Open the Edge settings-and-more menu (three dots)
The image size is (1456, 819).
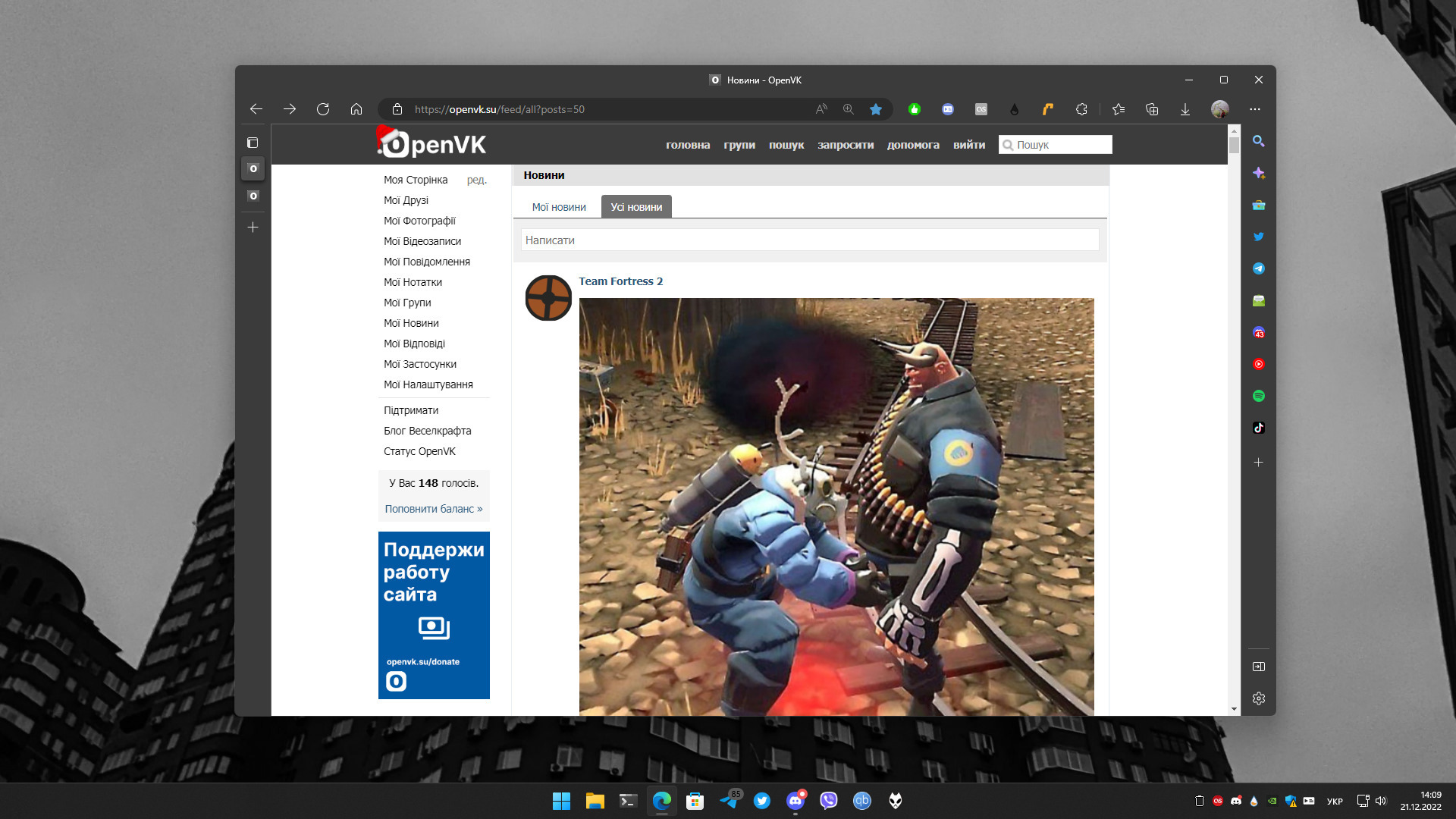pyautogui.click(x=1255, y=109)
